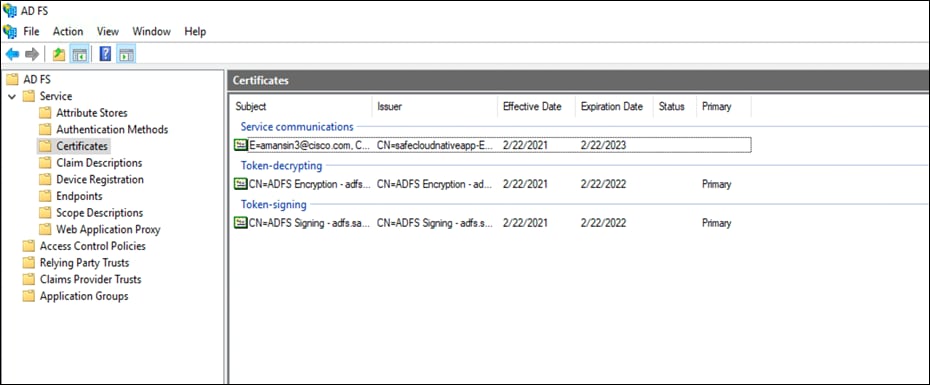930x385 pixels.
Task: Click the Token-decrypting group heading
Action: [x=281, y=166]
